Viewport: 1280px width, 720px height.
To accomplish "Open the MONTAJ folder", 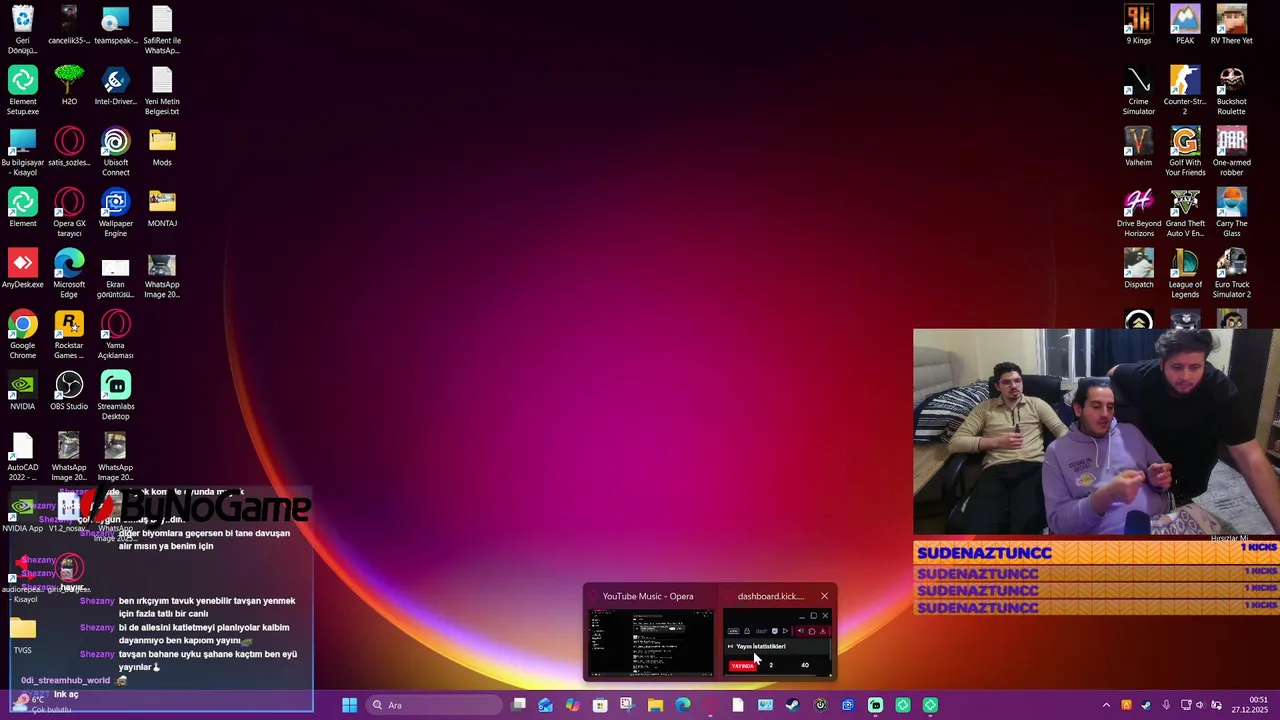I will (x=162, y=207).
